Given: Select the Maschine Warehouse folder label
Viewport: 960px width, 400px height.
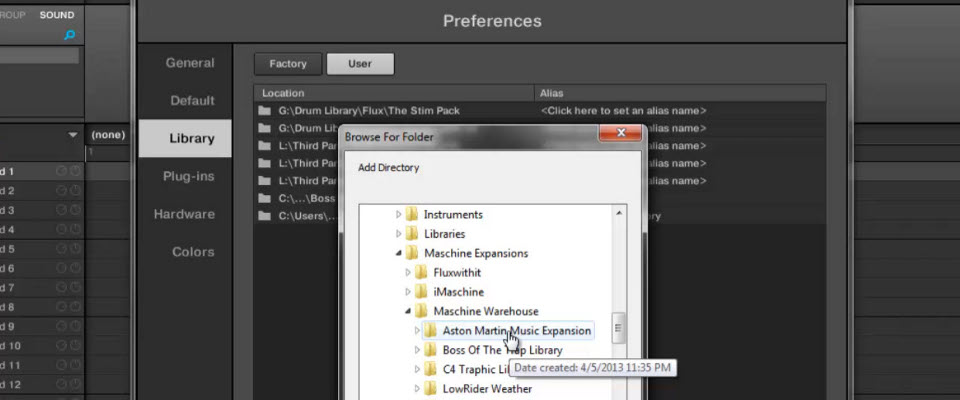Looking at the screenshot, I should pyautogui.click(x=486, y=311).
